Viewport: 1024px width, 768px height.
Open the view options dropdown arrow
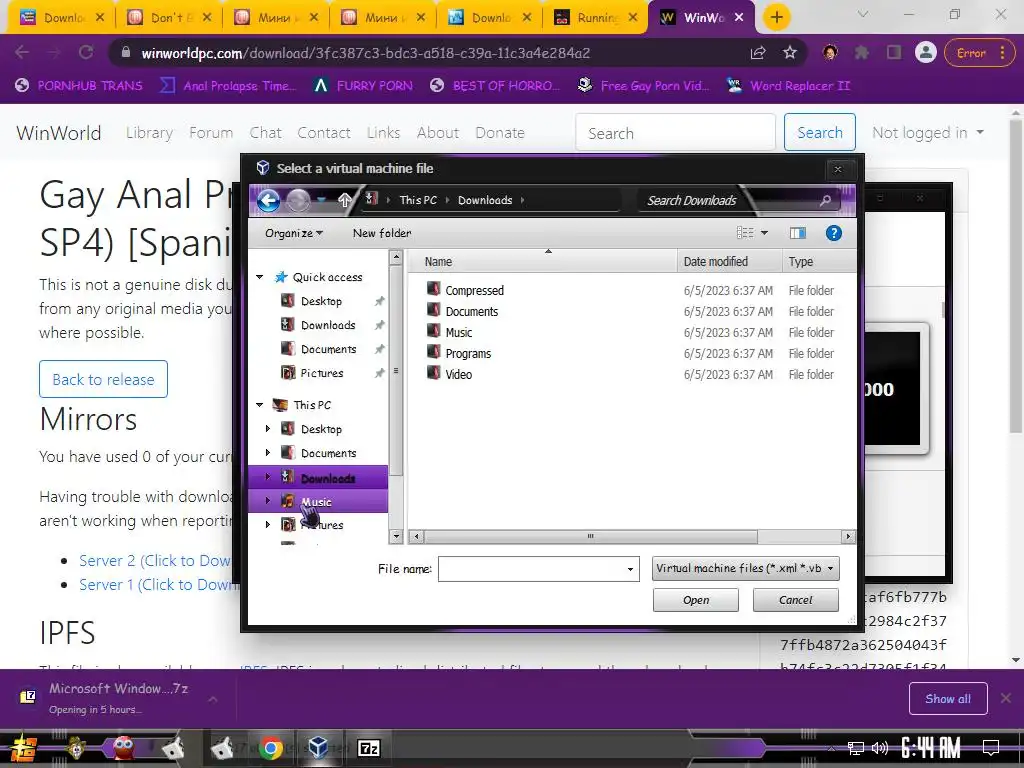pyautogui.click(x=764, y=233)
